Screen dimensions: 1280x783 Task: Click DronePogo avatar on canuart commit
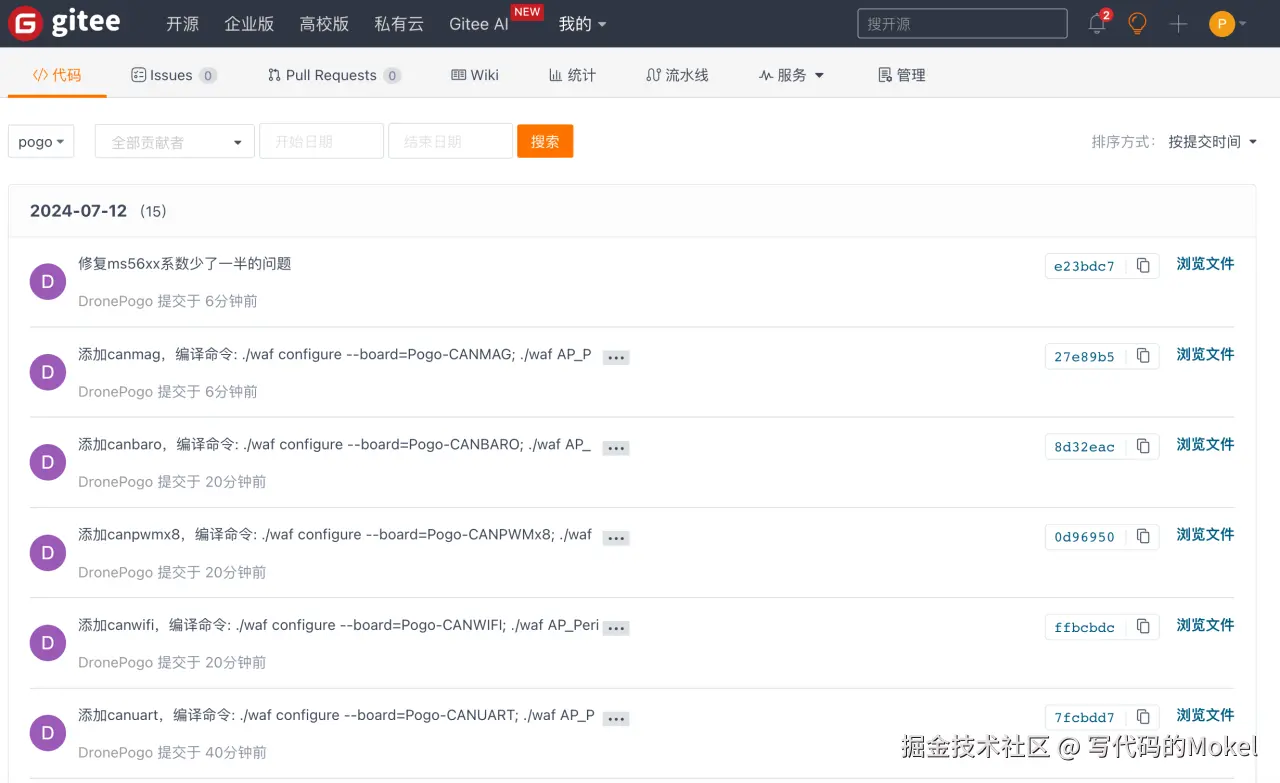(48, 733)
